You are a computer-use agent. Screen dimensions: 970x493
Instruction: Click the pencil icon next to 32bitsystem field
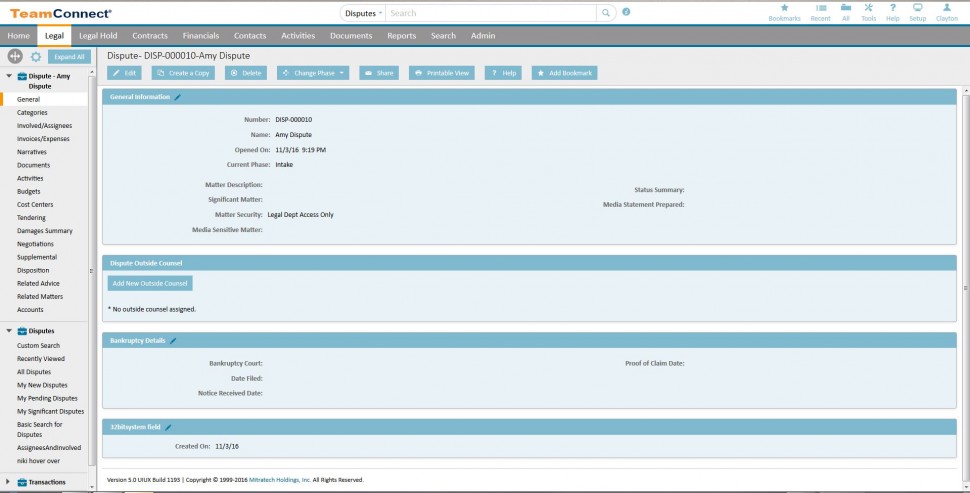coord(168,427)
